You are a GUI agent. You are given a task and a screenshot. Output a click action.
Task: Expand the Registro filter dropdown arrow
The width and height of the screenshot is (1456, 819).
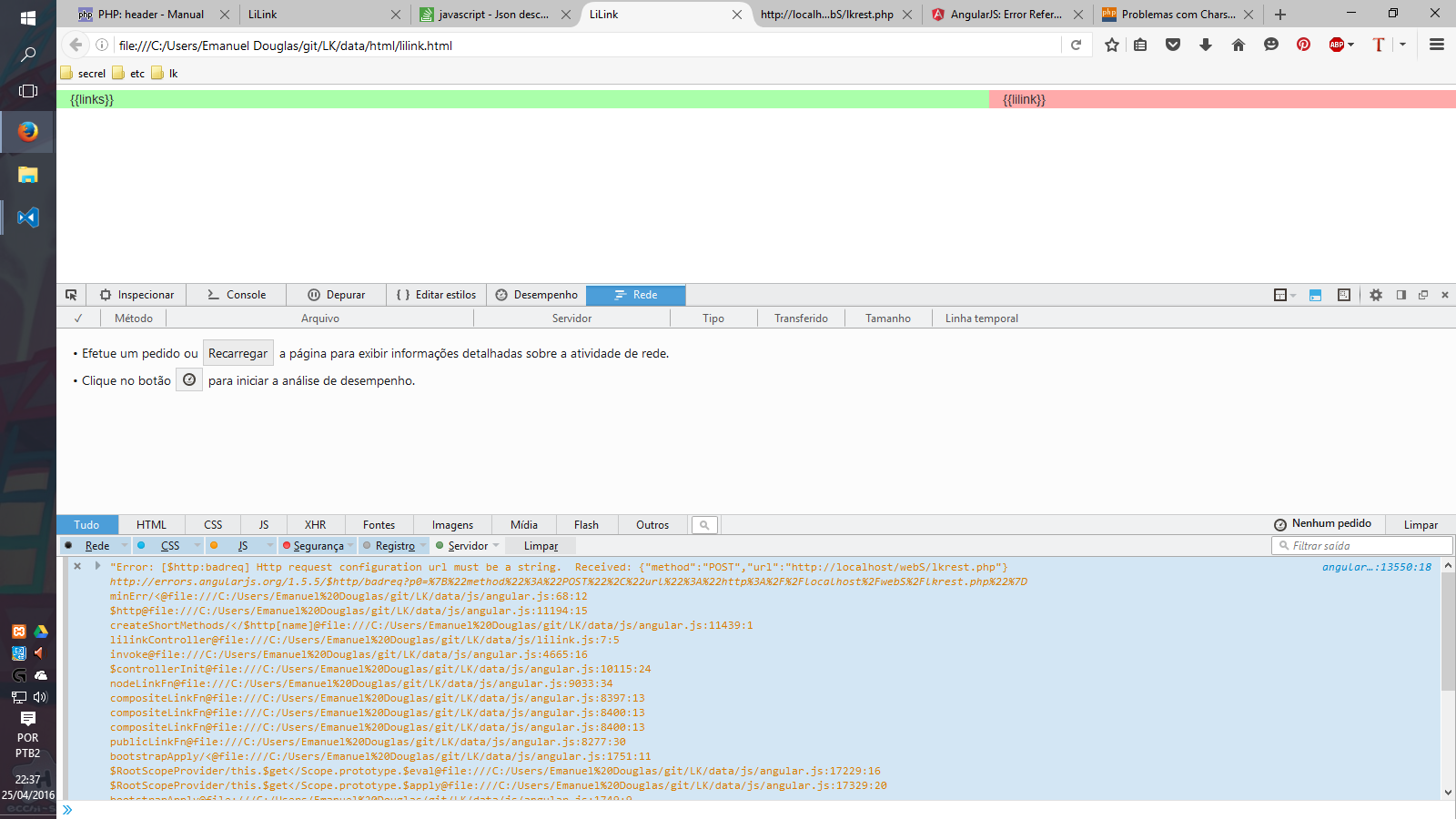[x=423, y=546]
